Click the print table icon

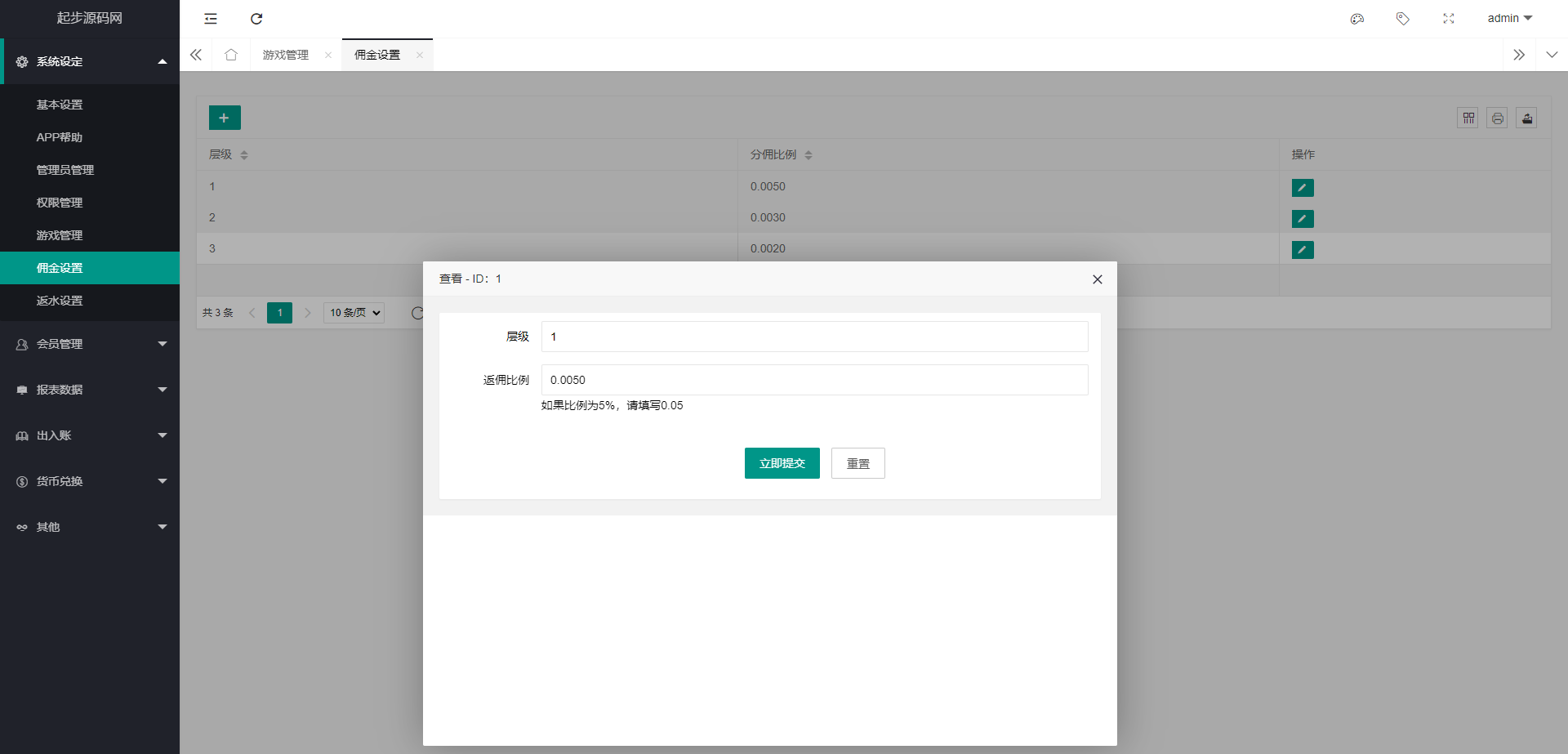point(1497,118)
